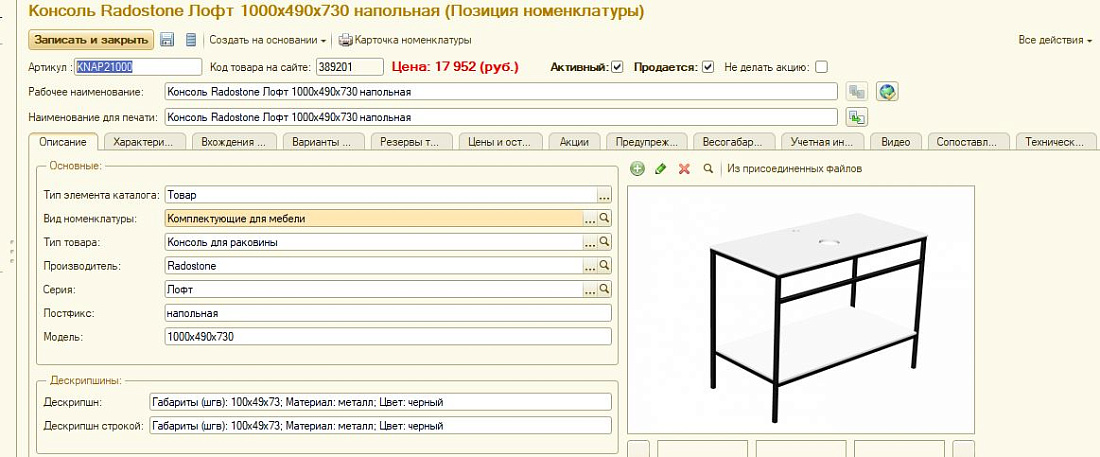Image resolution: width=1100 pixels, height=457 pixels.
Task: Click the printer icon for Карточка номенклатуры
Action: point(345,40)
